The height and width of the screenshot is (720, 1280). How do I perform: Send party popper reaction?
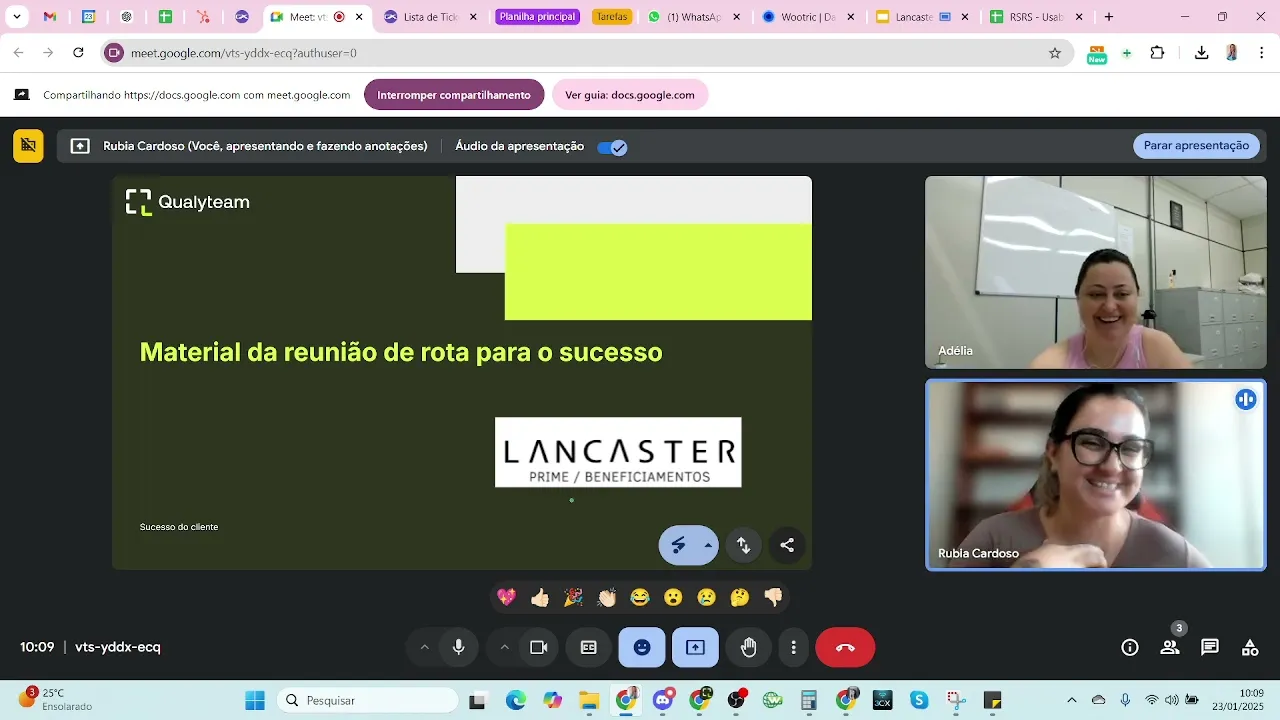pyautogui.click(x=573, y=597)
